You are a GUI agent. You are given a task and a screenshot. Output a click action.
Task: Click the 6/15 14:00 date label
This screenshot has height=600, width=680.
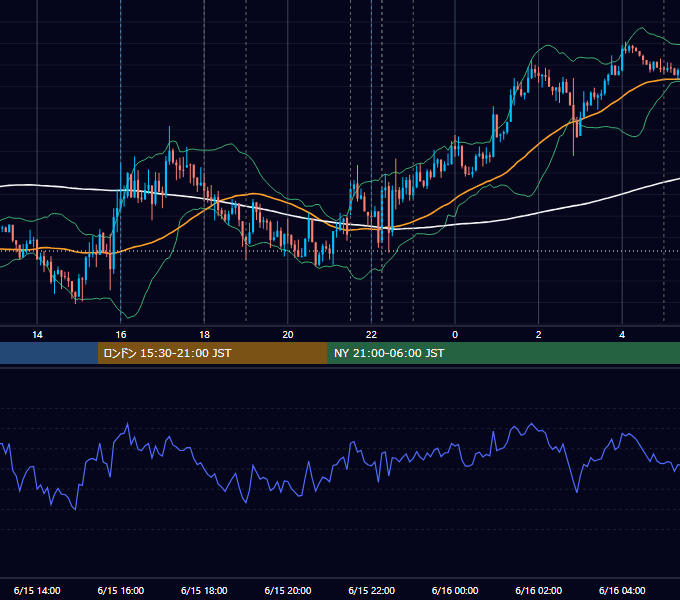click(x=37, y=590)
